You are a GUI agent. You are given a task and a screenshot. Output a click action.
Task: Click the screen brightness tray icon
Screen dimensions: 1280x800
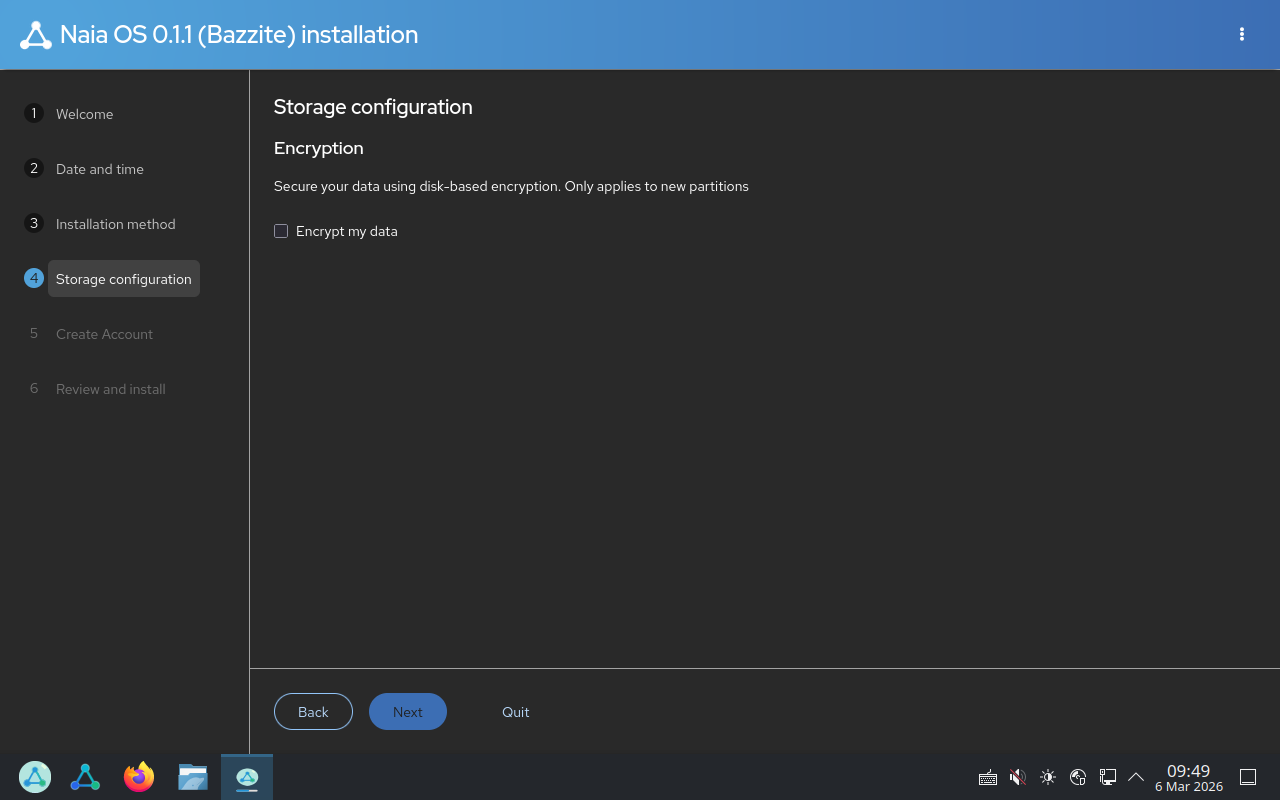pyautogui.click(x=1048, y=777)
